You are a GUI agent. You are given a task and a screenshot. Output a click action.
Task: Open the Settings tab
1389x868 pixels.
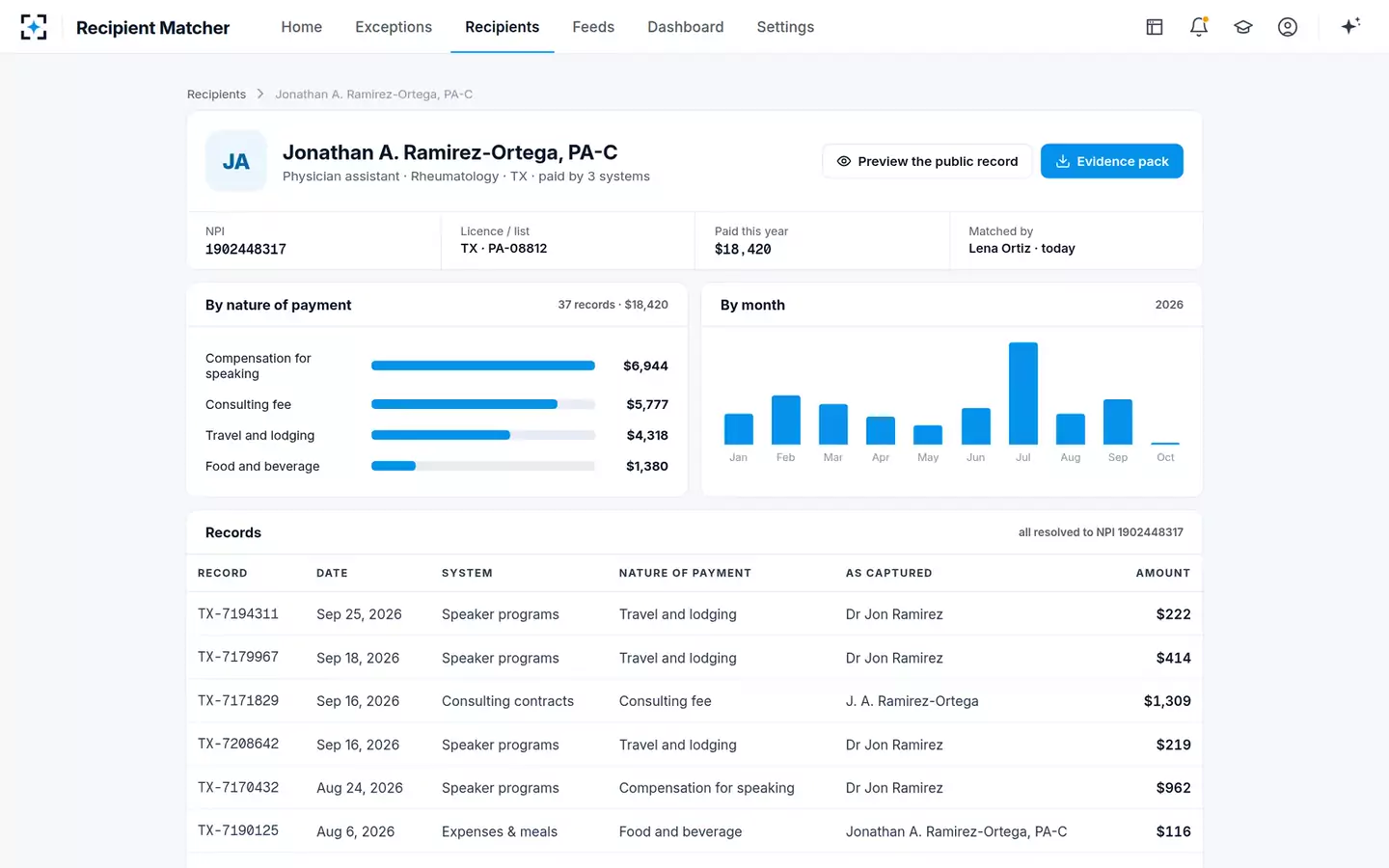click(x=785, y=27)
